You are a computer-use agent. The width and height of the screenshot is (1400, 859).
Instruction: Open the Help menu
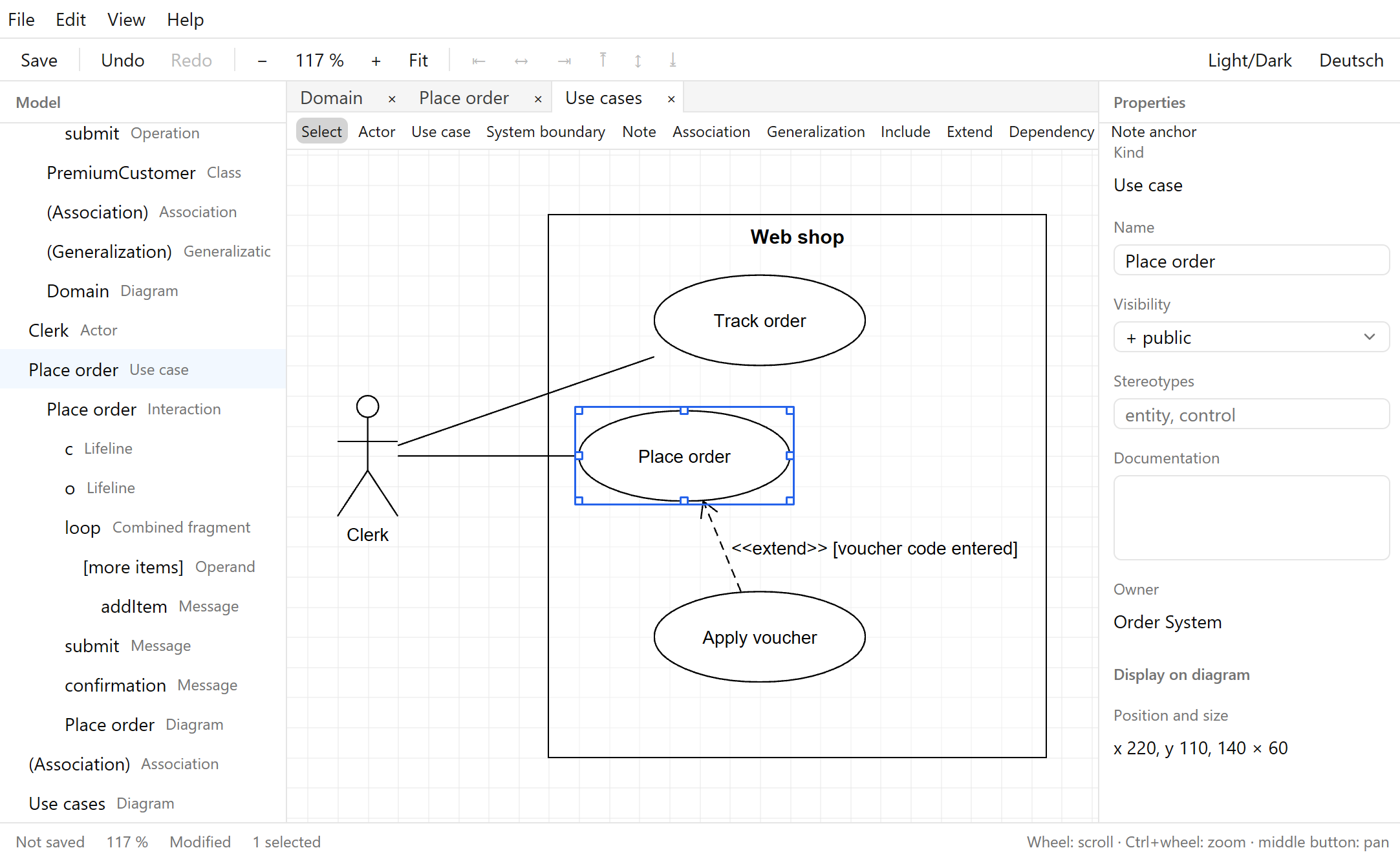(185, 19)
